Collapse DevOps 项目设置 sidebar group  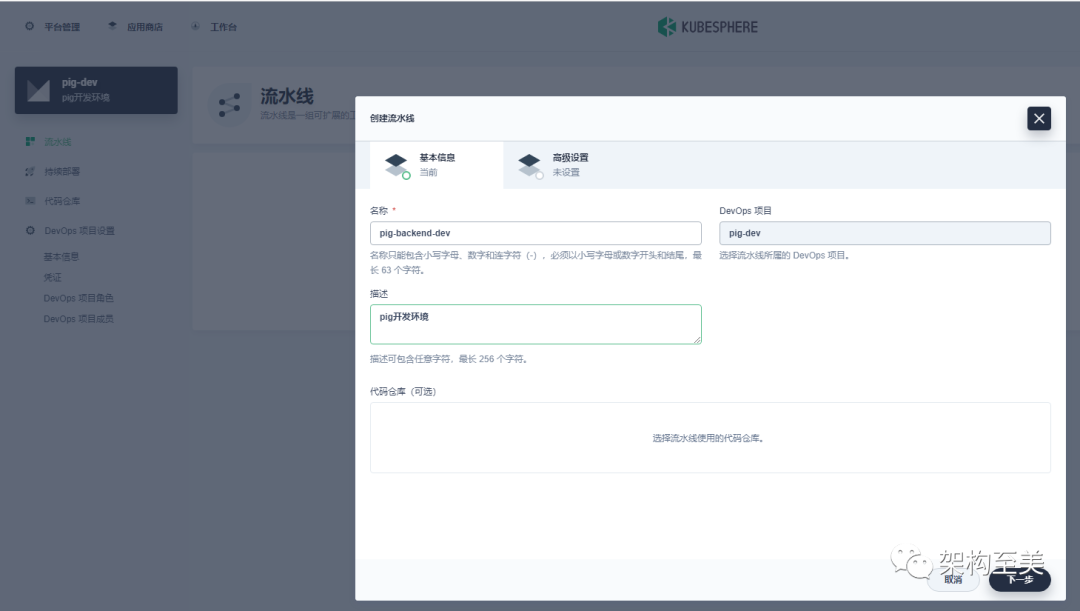point(79,231)
